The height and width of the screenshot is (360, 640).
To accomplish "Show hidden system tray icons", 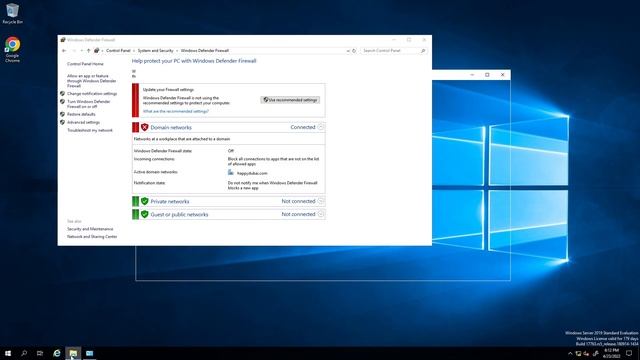I will 570,353.
